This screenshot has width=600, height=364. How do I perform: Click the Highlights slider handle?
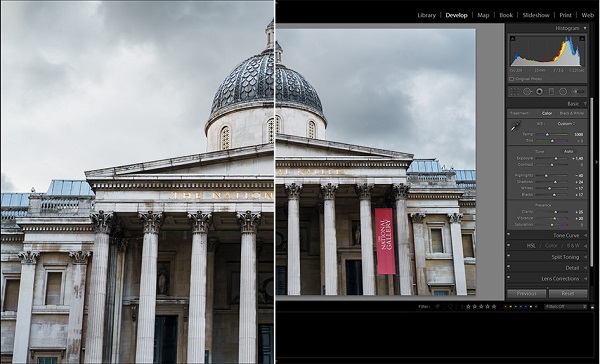(x=546, y=176)
